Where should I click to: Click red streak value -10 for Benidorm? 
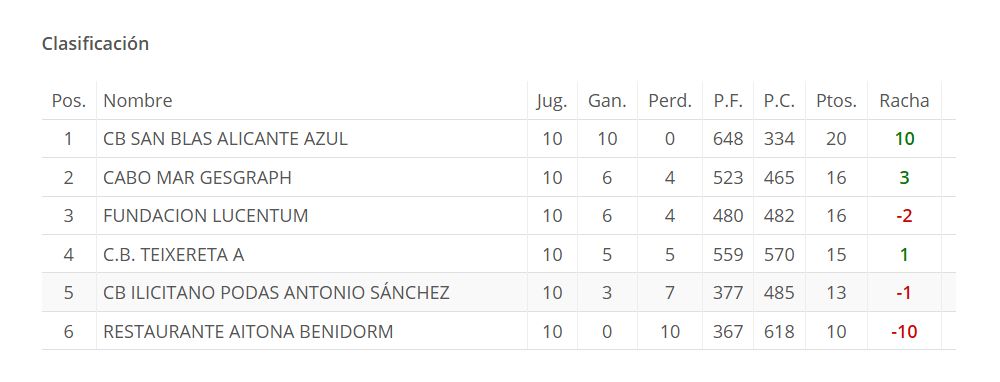[x=904, y=332]
